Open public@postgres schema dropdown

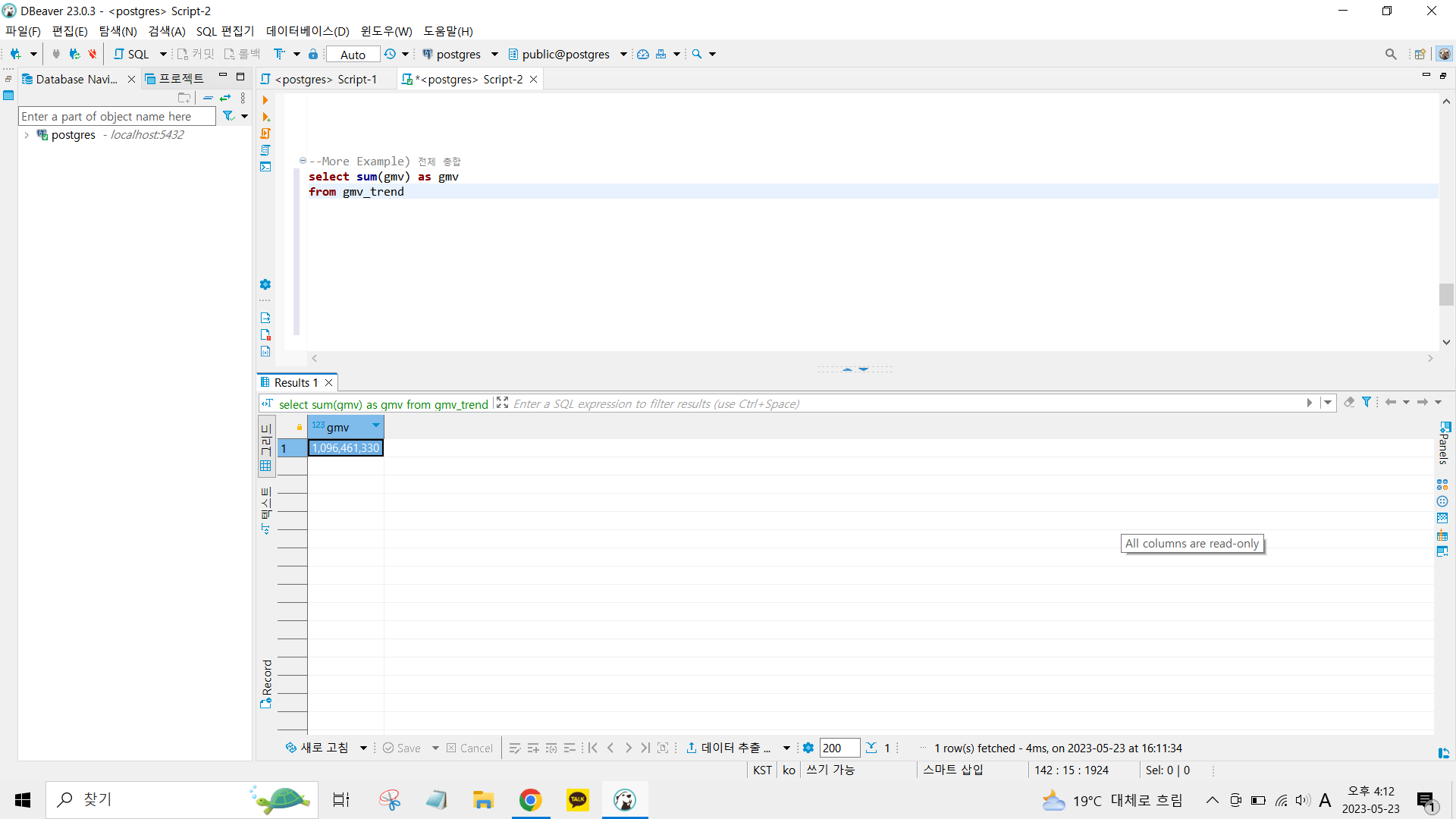565,54
